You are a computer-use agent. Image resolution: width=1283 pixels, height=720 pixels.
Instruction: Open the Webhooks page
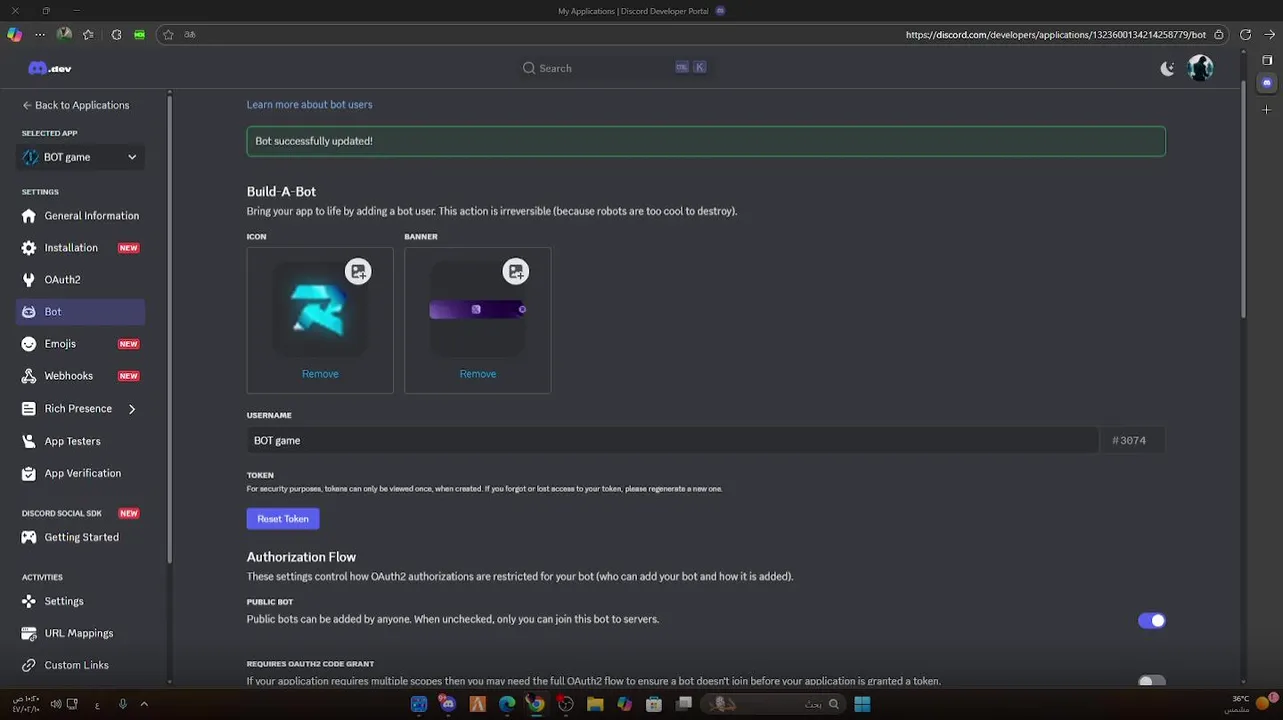point(80,376)
